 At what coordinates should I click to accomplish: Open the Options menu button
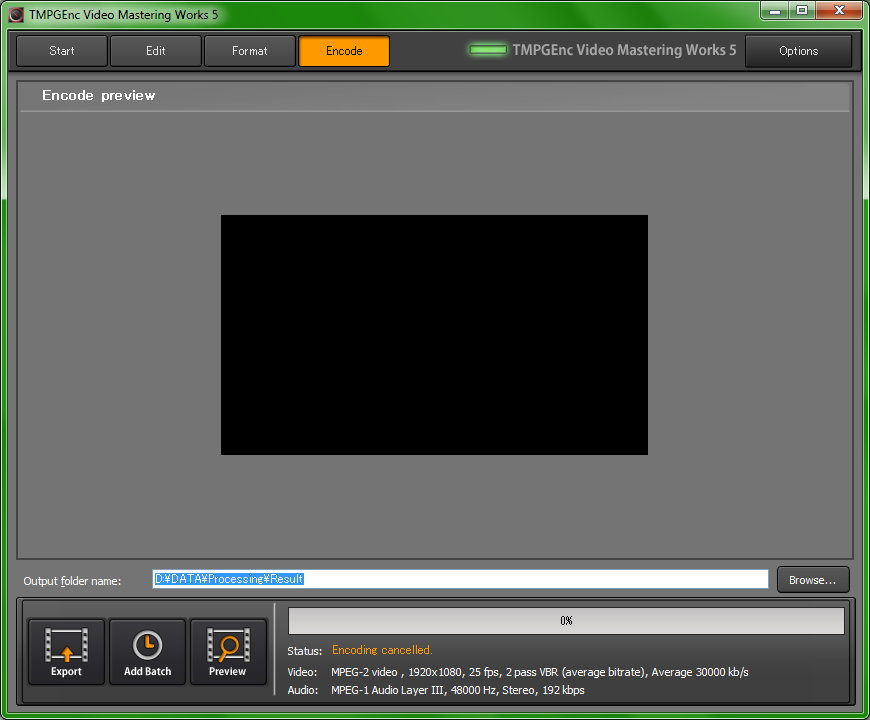(798, 51)
